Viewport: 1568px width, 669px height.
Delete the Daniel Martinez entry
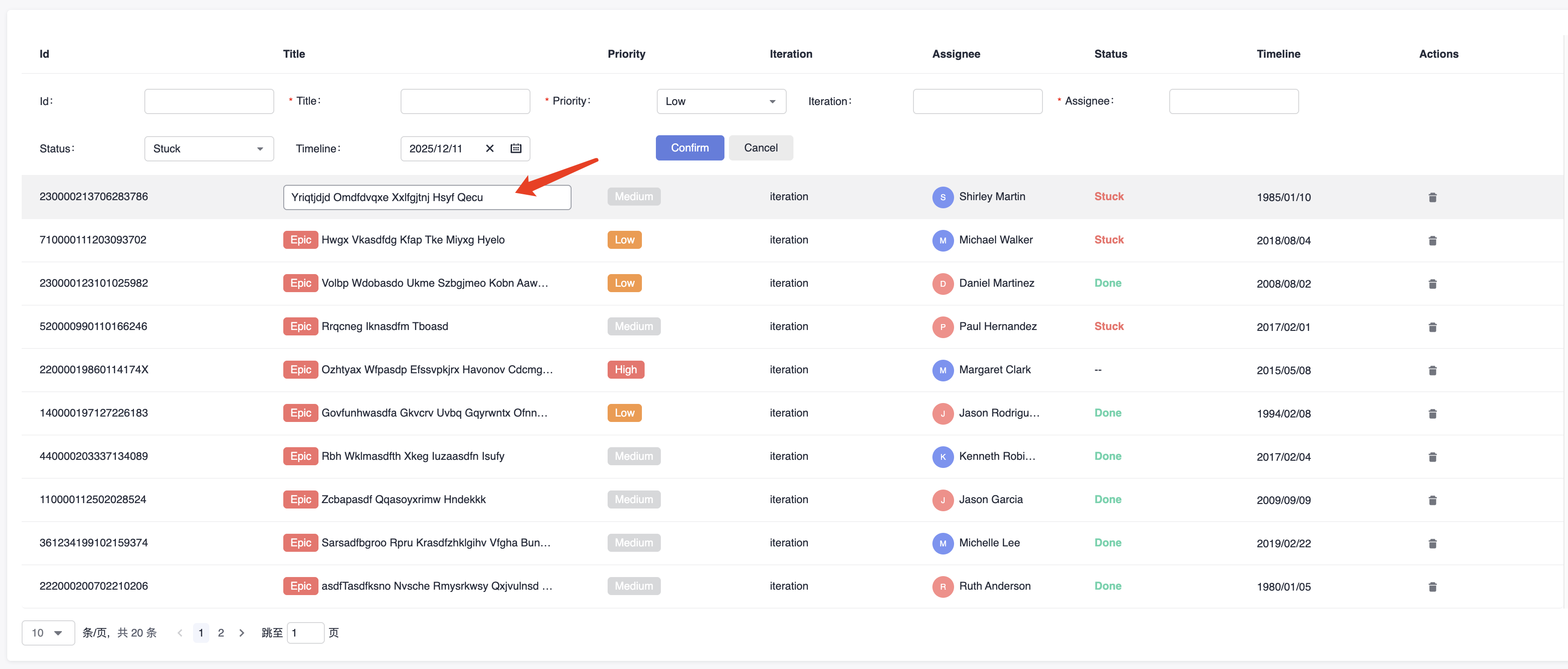click(1432, 284)
